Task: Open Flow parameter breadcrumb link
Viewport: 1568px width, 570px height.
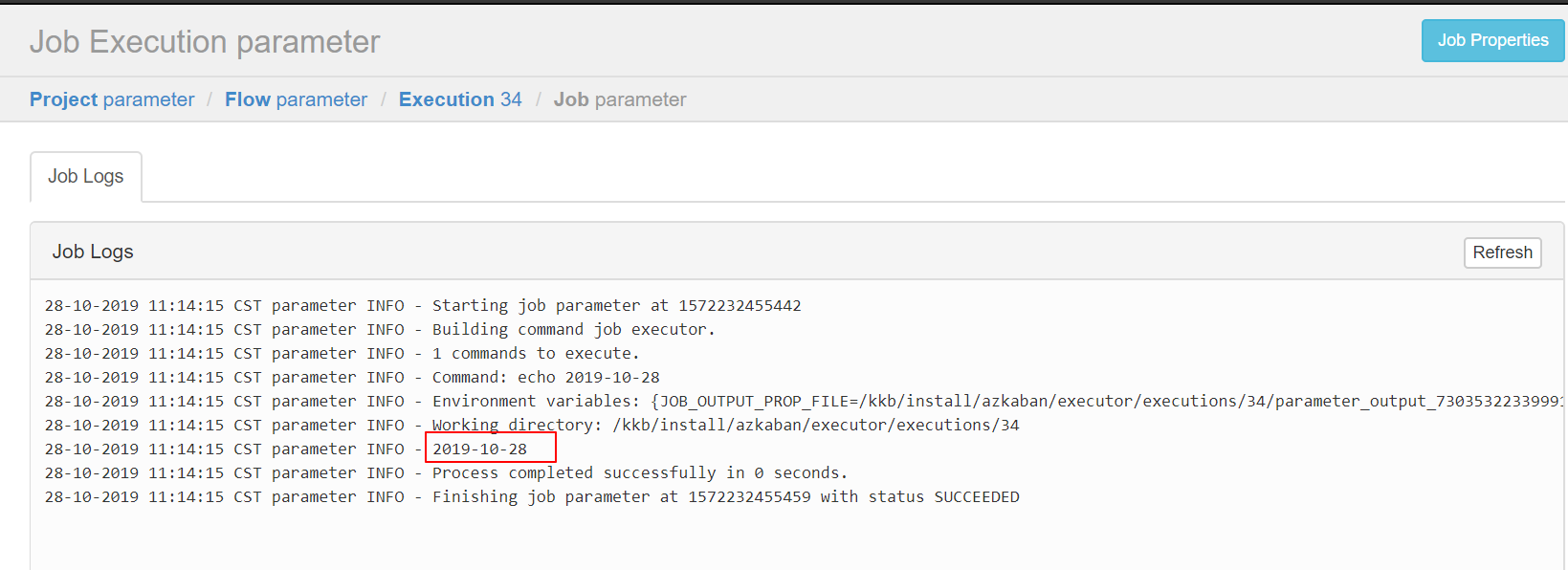Action: pyautogui.click(x=296, y=99)
